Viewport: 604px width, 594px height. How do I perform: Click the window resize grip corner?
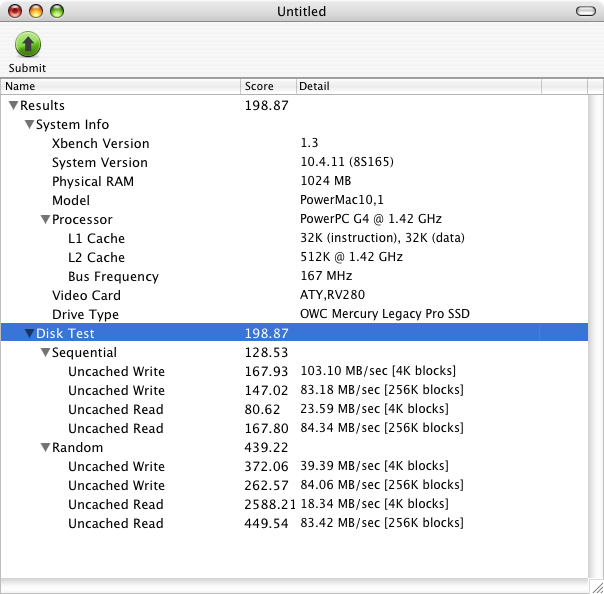tap(595, 585)
